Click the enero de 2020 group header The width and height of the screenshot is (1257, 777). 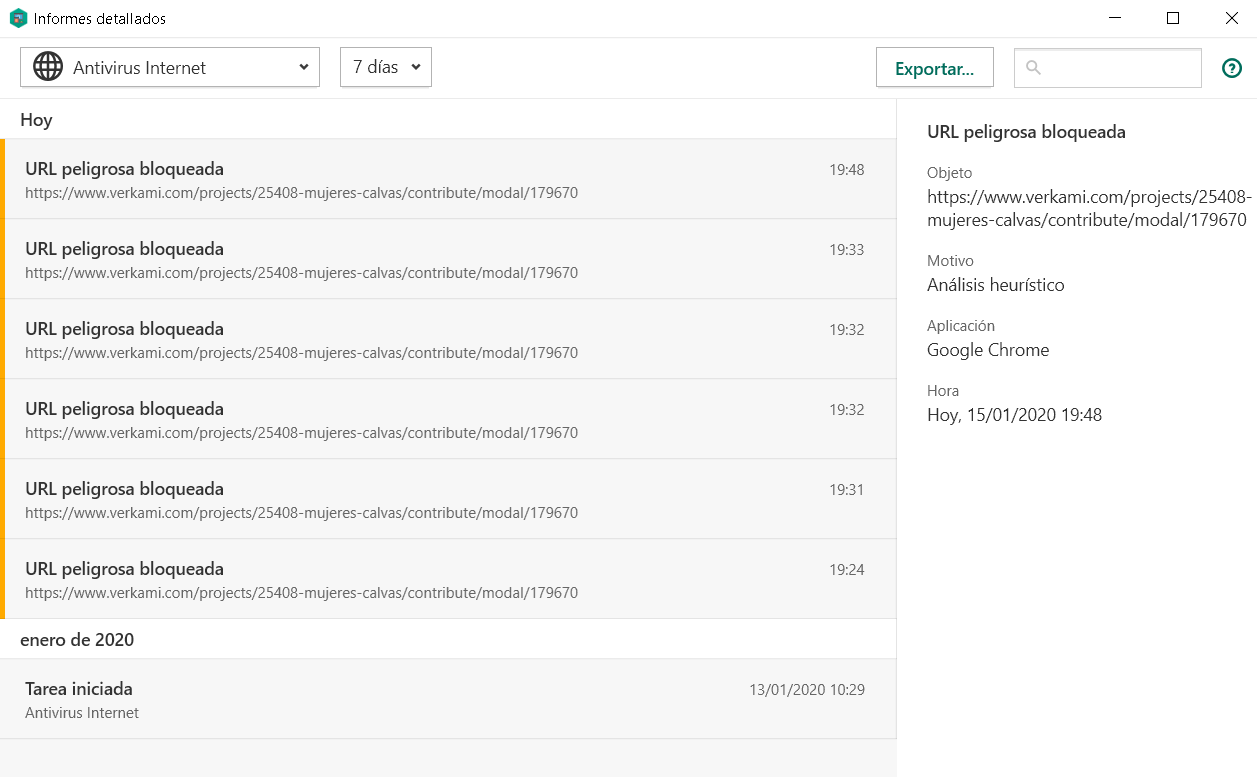pos(77,640)
